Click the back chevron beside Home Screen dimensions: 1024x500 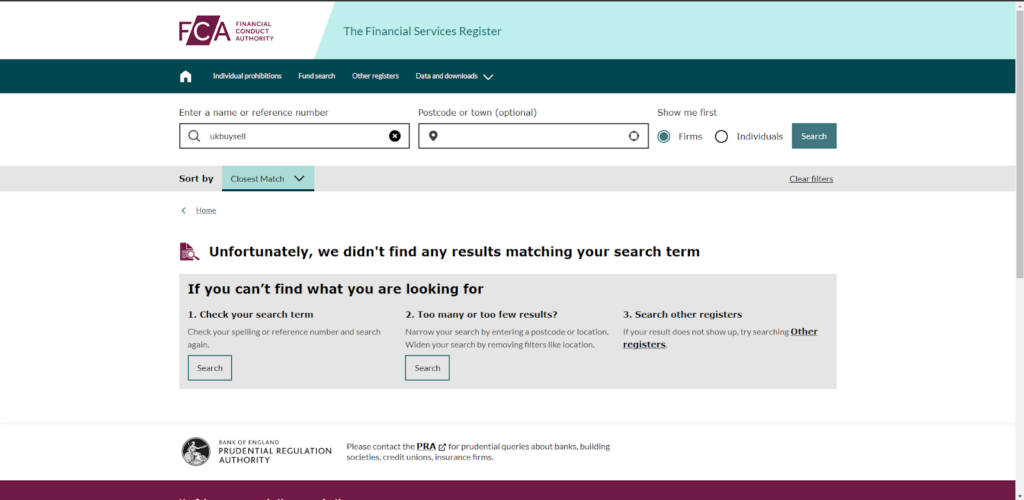point(184,210)
